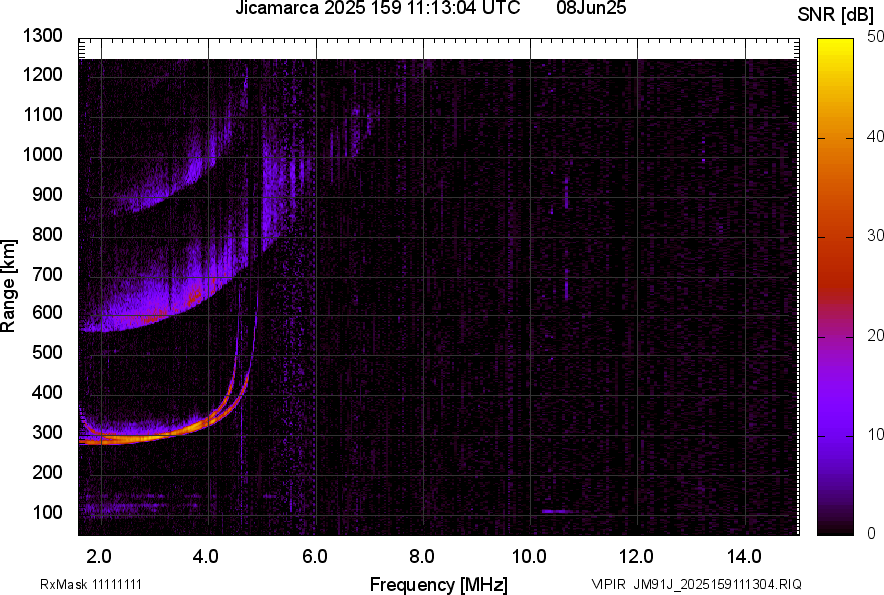Click the range tick label 100
884x595 pixels.
click(x=47, y=512)
